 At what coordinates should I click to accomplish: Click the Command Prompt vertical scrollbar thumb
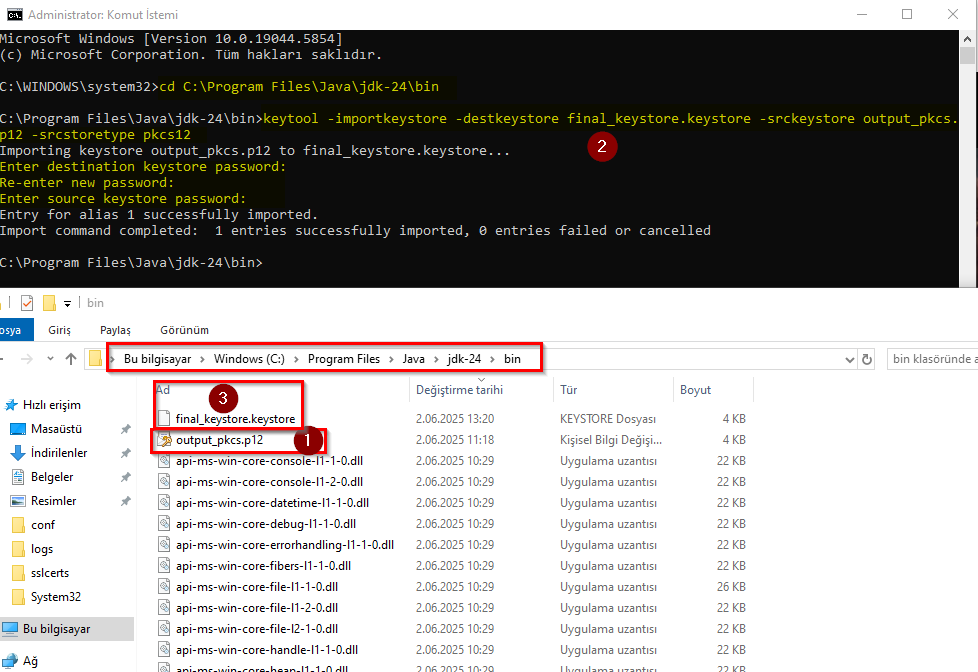(967, 55)
